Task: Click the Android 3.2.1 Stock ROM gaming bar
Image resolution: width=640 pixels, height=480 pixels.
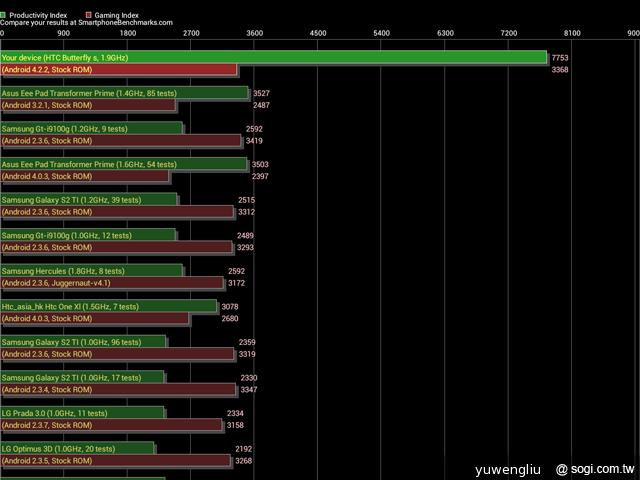Action: coord(88,105)
